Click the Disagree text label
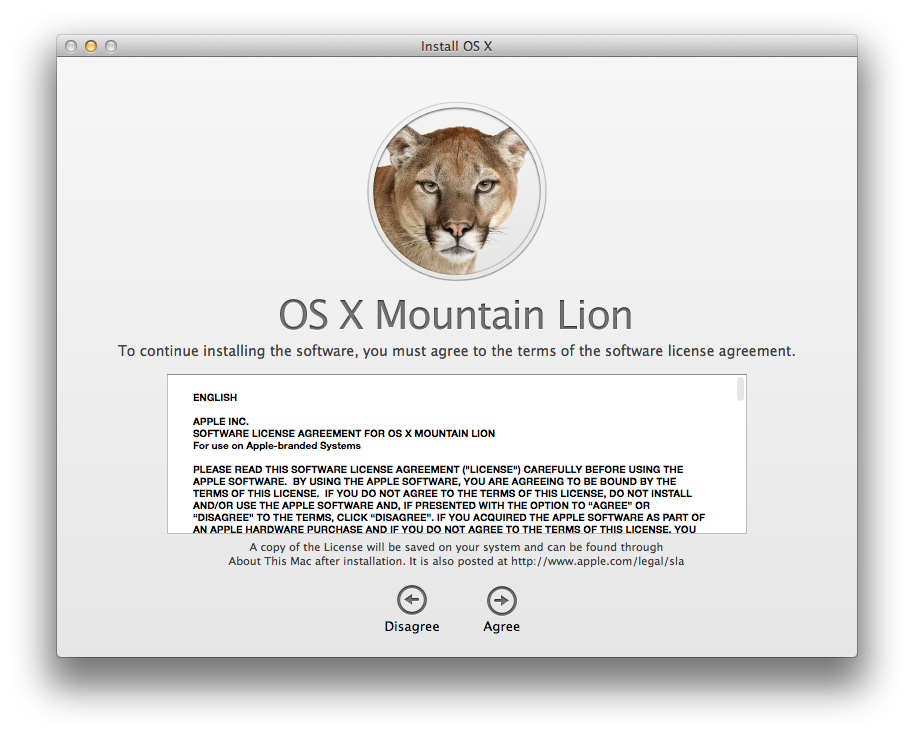This screenshot has width=914, height=736. (412, 626)
